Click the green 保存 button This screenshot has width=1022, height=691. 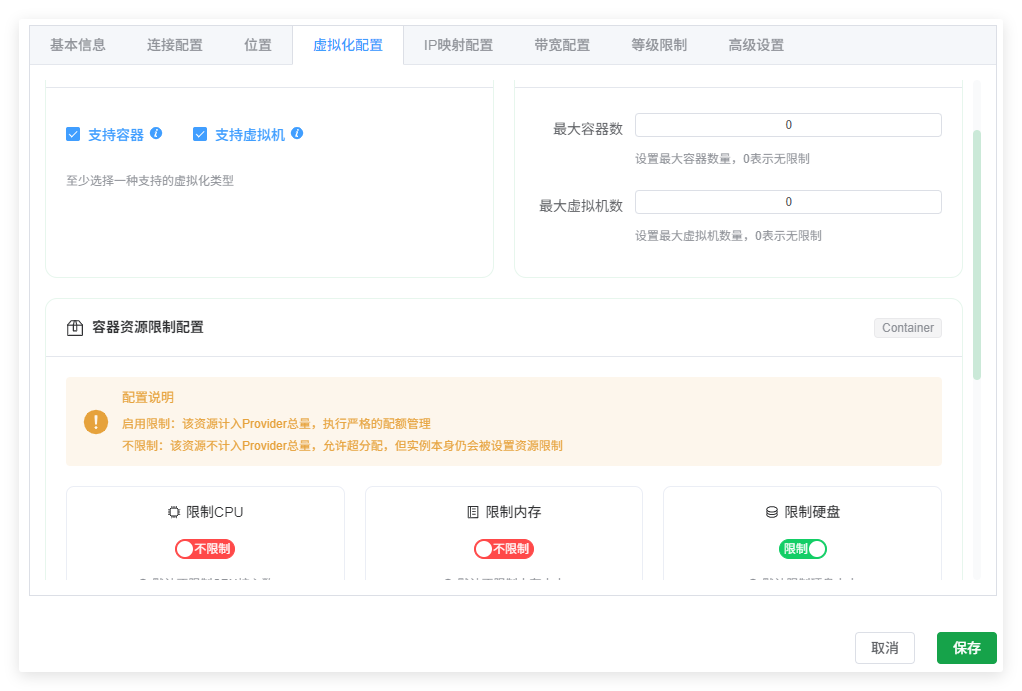tap(966, 647)
